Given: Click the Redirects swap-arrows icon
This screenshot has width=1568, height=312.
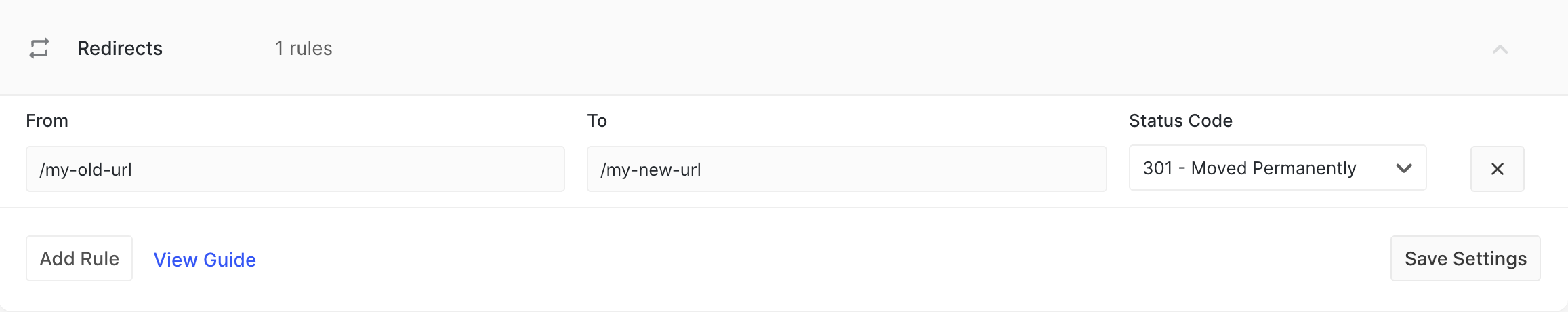Looking at the screenshot, I should pyautogui.click(x=39, y=48).
